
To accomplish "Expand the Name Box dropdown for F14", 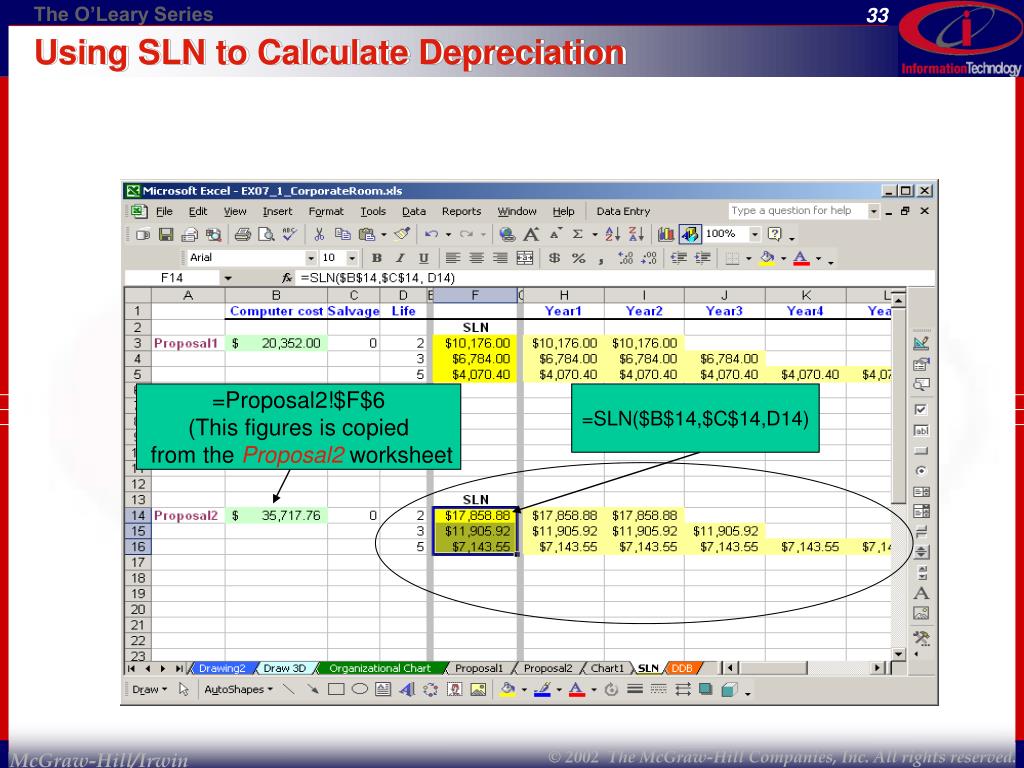I will (x=227, y=278).
